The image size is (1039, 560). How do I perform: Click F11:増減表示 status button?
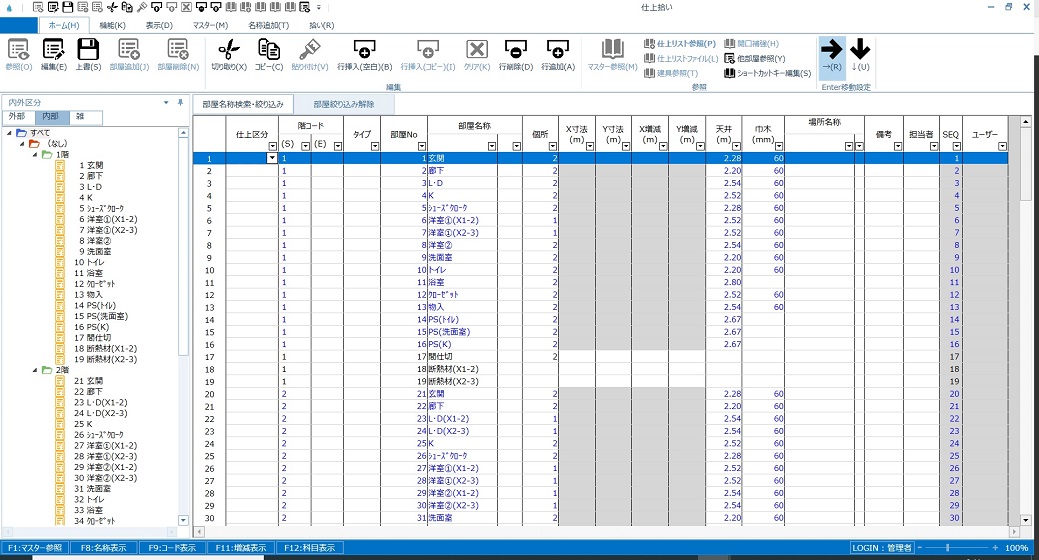coord(240,548)
